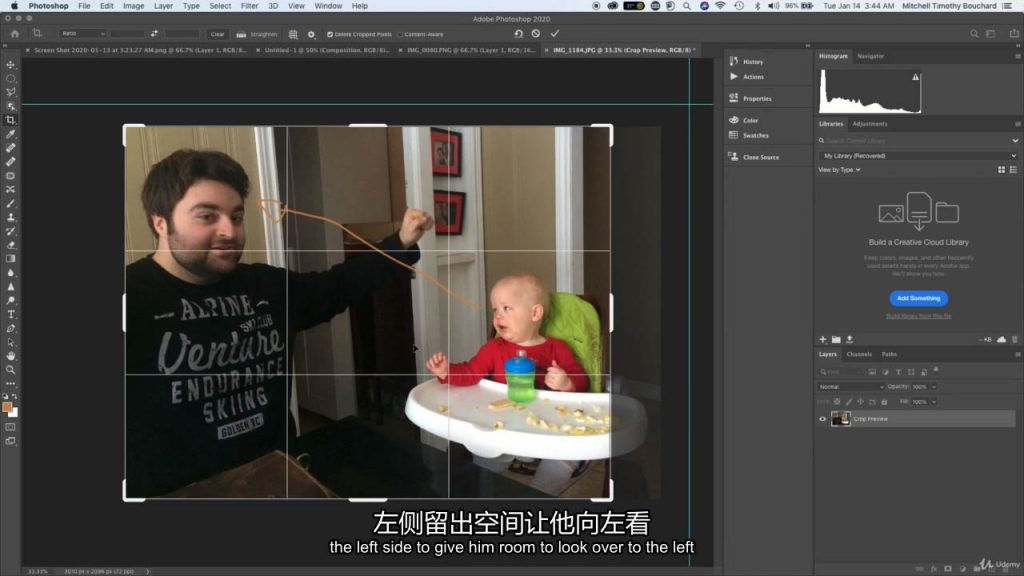Select the Elliptical Marquee tool
Viewport: 1024px width, 576px height.
pos(10,78)
